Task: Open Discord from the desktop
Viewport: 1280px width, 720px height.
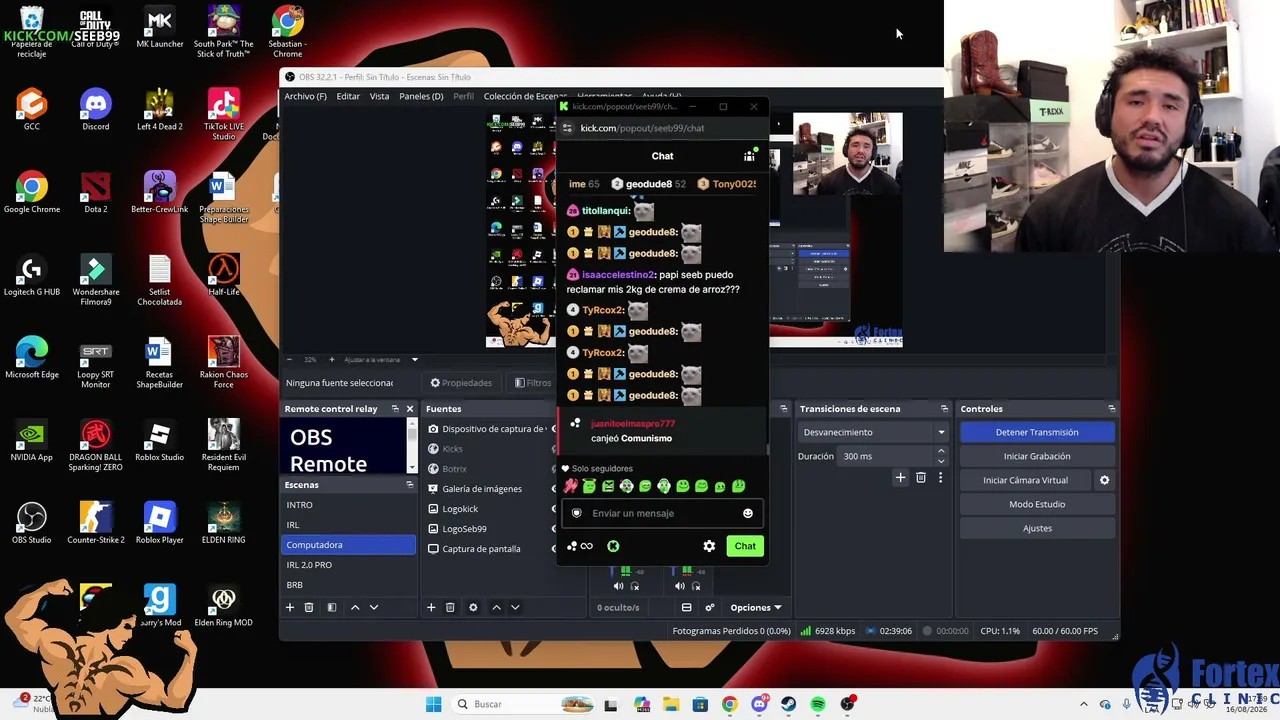Action: [96, 110]
